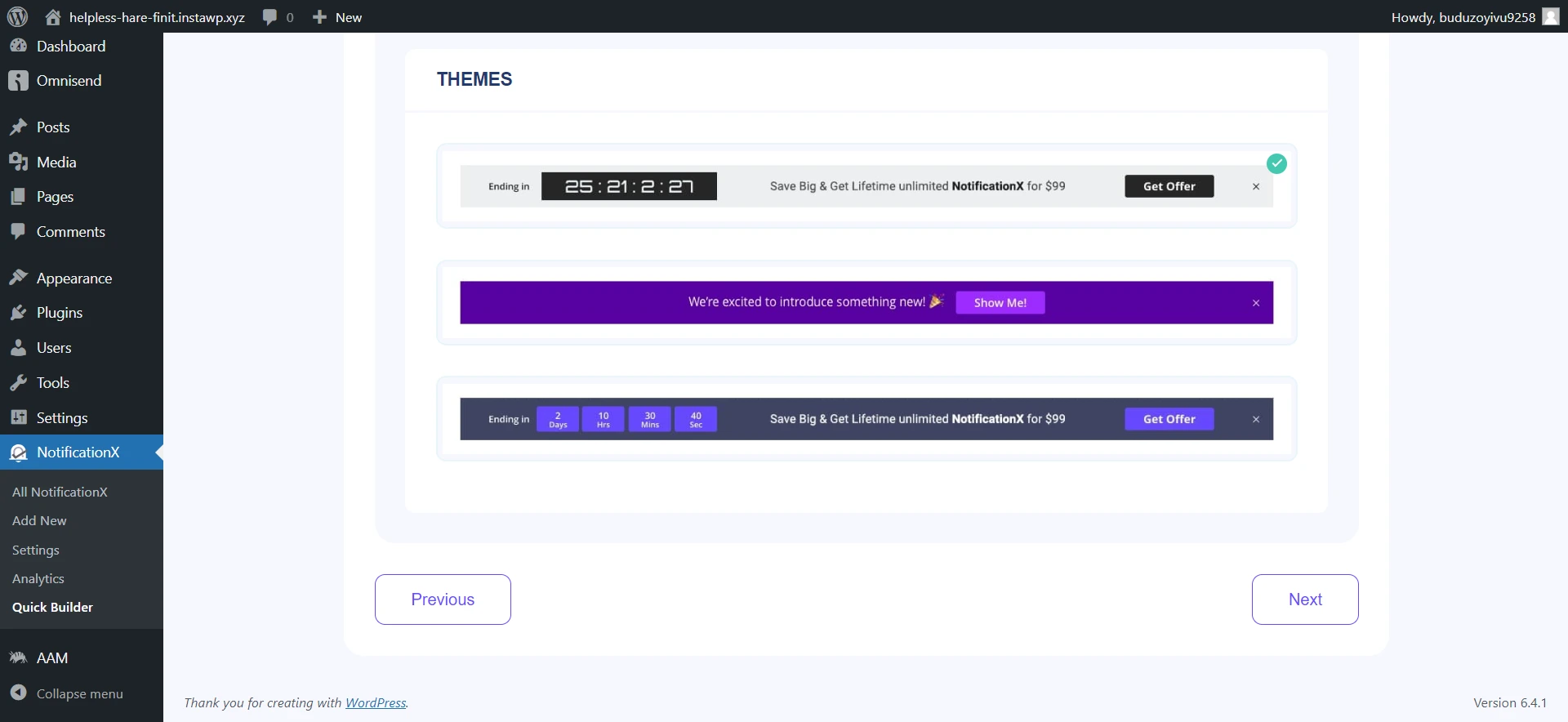This screenshot has height=722, width=1568.
Task: Click the Tools wrench icon
Action: [x=18, y=382]
